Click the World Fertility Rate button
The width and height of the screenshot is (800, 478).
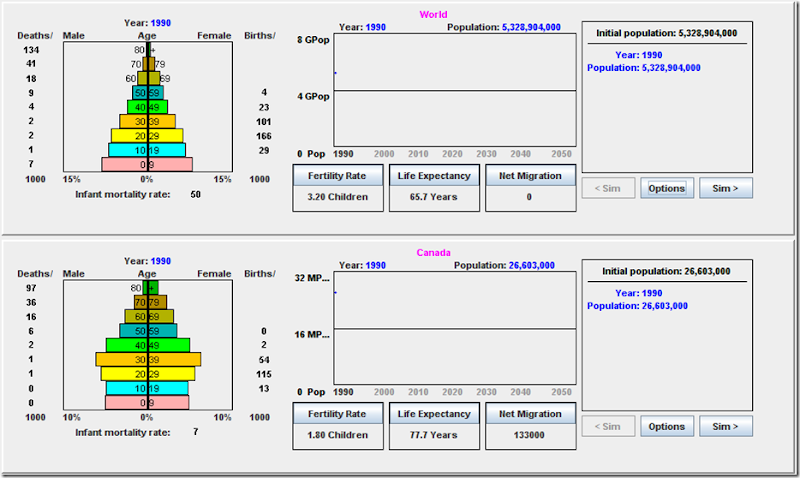point(338,175)
